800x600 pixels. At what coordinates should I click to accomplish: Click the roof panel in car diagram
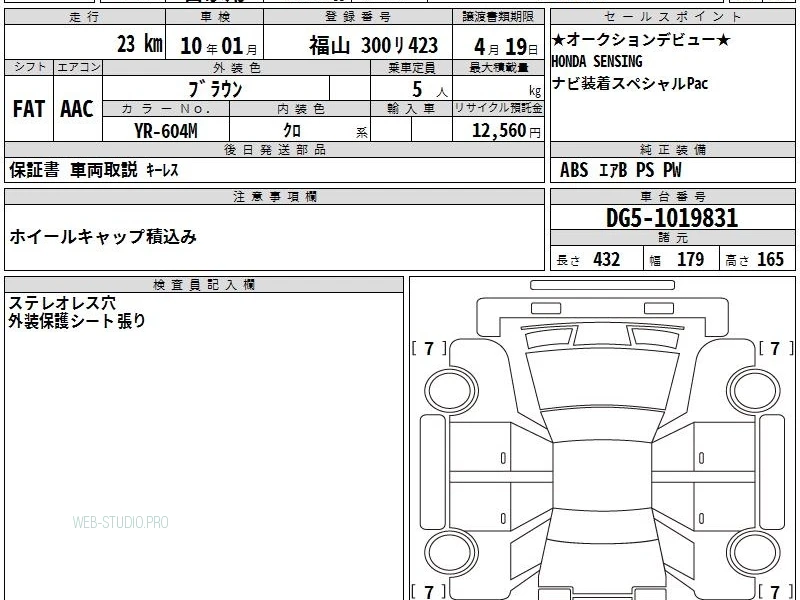[x=602, y=474]
